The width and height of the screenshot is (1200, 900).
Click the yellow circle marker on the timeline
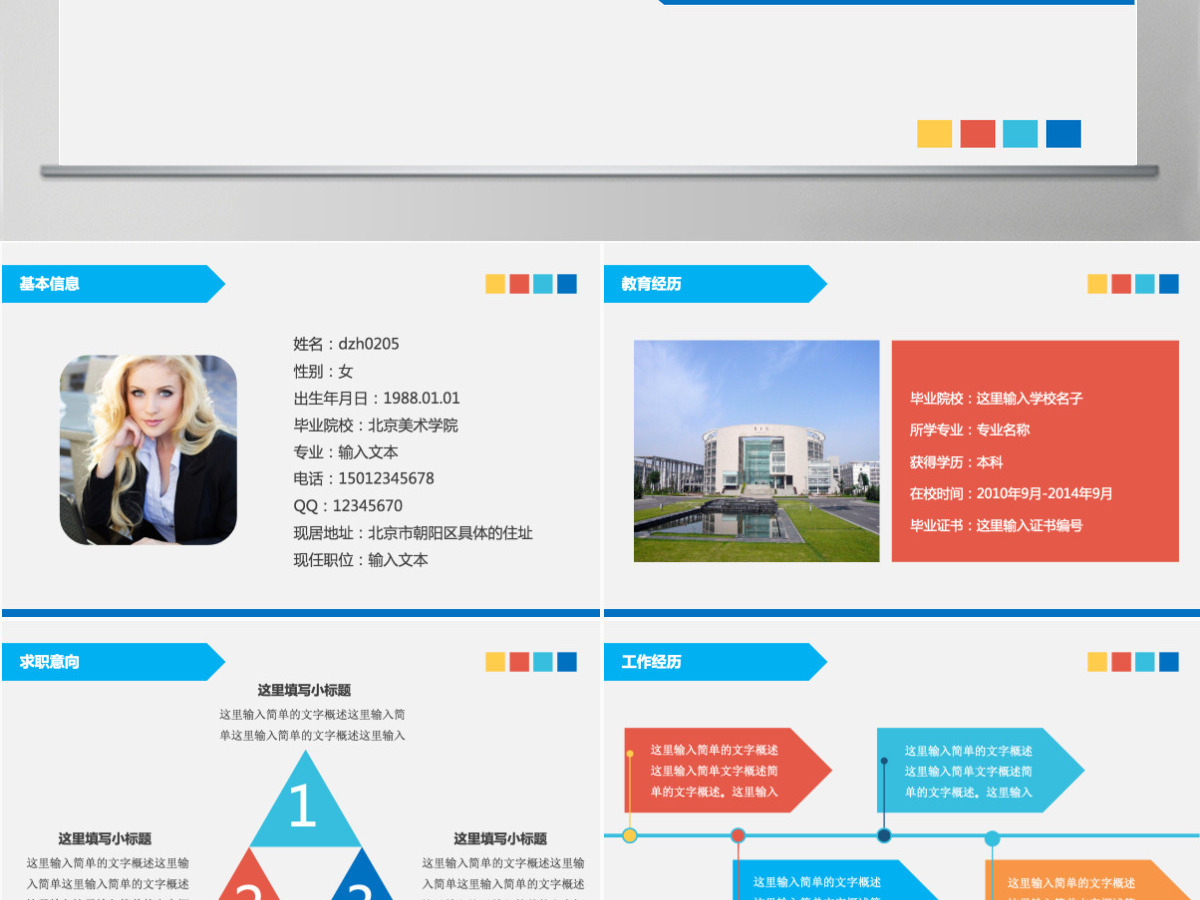[629, 835]
